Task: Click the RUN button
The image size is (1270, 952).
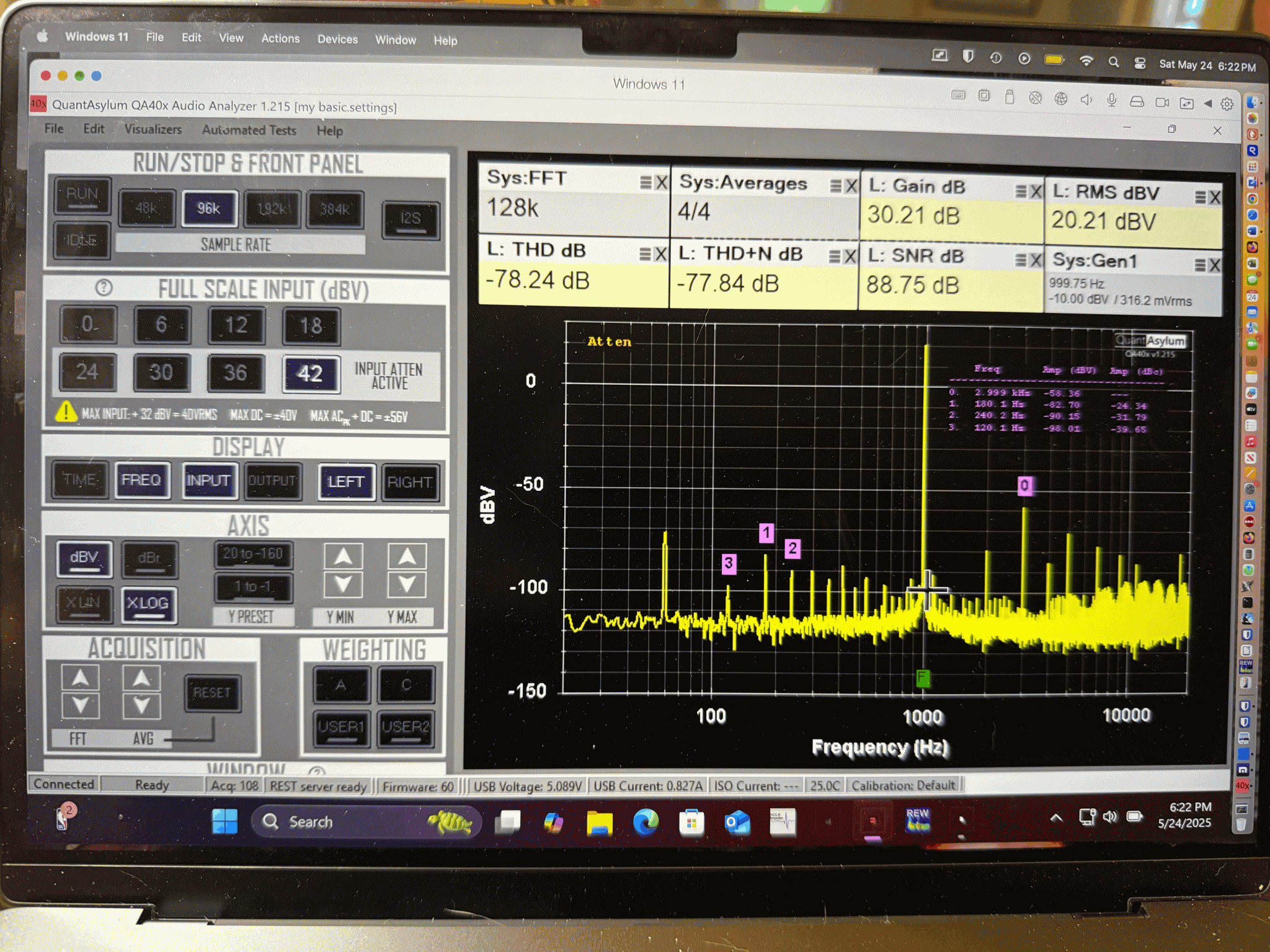Action: tap(82, 195)
